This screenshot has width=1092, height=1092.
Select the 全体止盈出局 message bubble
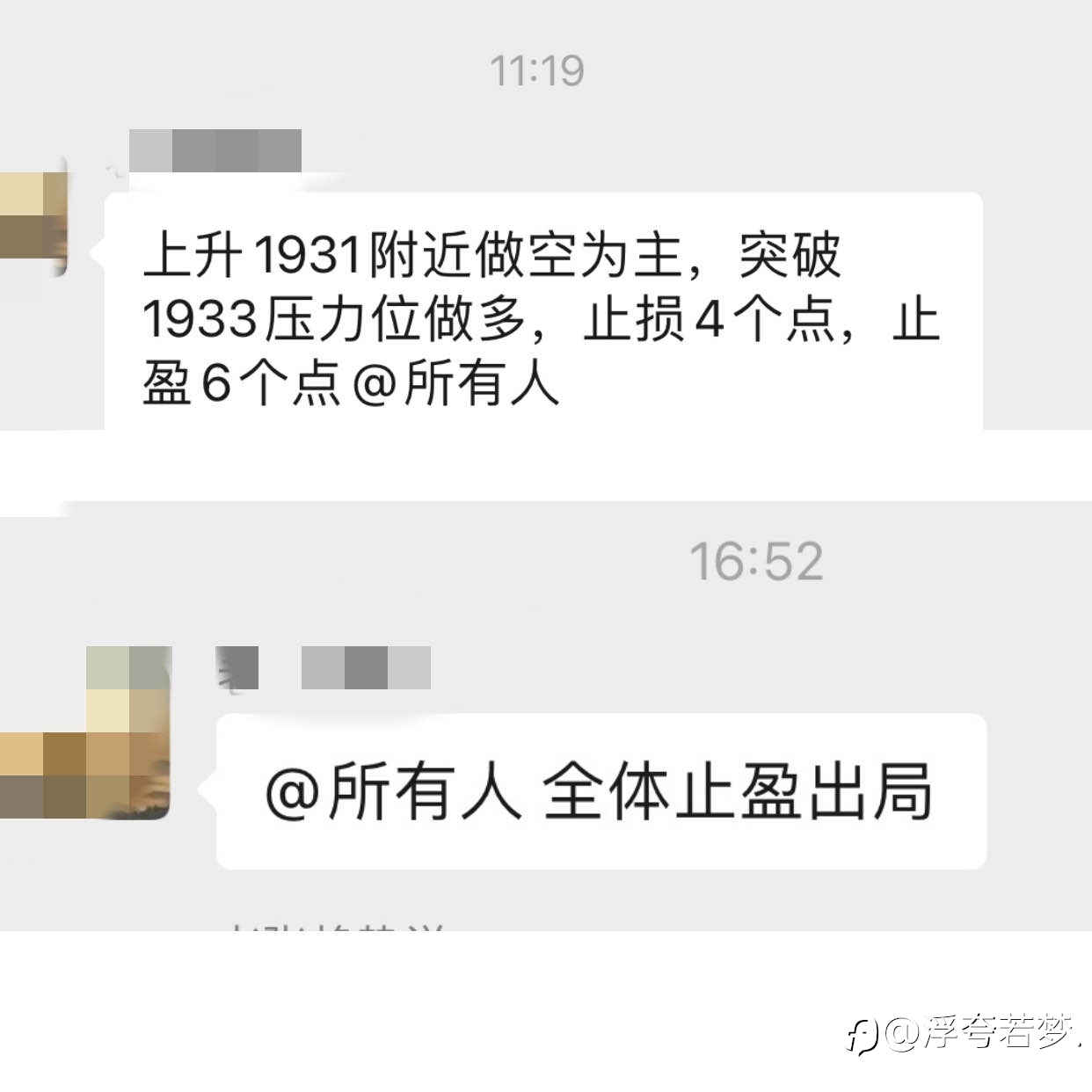pyautogui.click(x=601, y=791)
